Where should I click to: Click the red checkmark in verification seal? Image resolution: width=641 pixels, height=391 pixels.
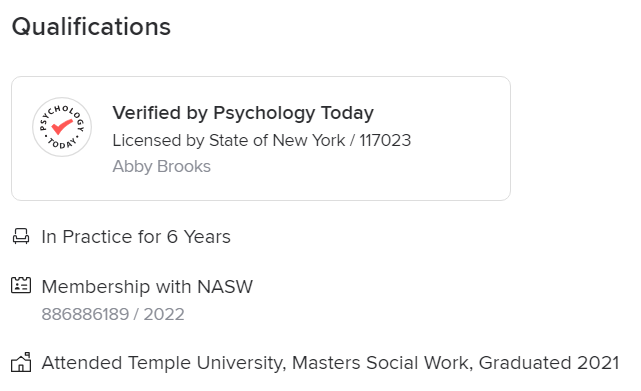pyautogui.click(x=62, y=126)
